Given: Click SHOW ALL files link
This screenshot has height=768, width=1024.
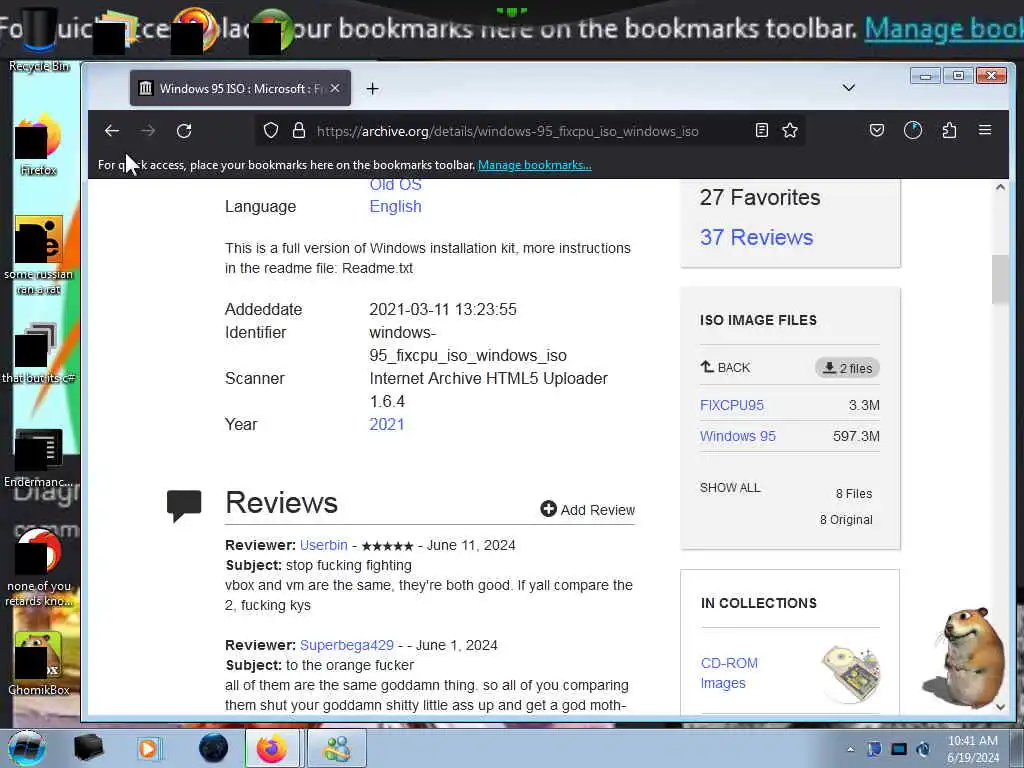Looking at the screenshot, I should click(x=730, y=488).
